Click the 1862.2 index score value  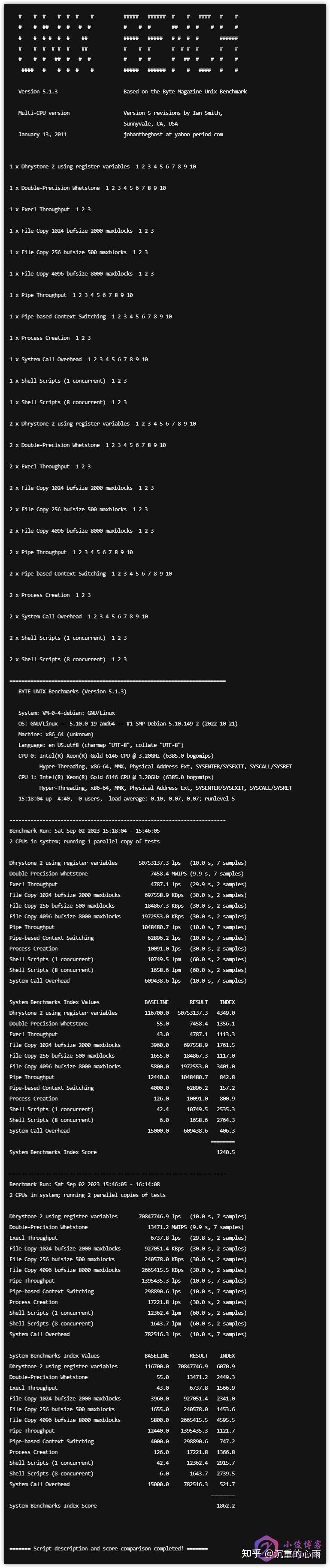click(225, 1505)
